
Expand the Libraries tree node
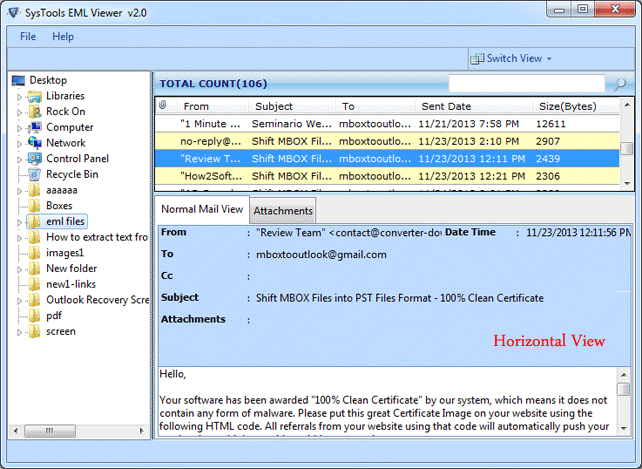pos(19,97)
